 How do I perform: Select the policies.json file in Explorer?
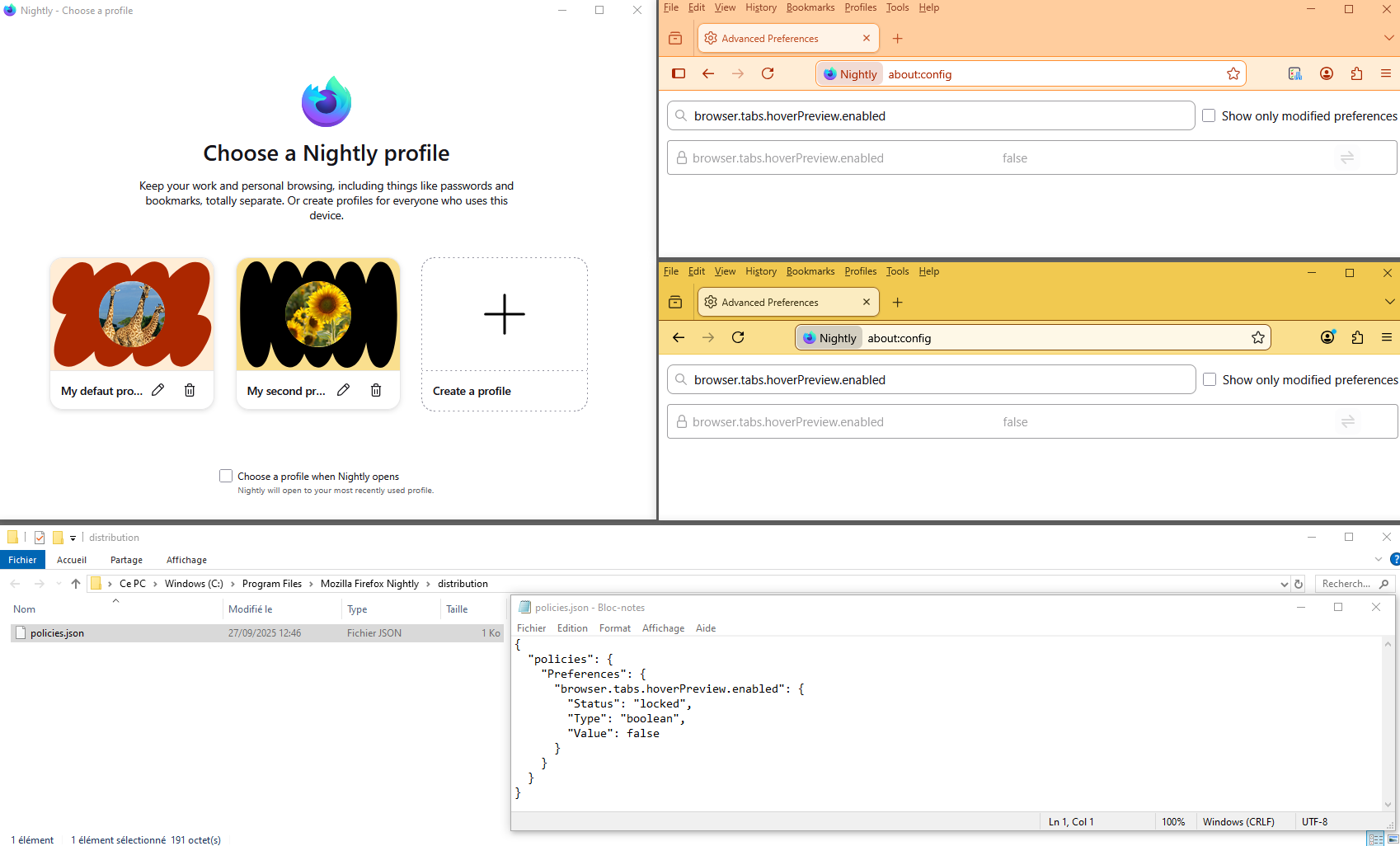257,633
